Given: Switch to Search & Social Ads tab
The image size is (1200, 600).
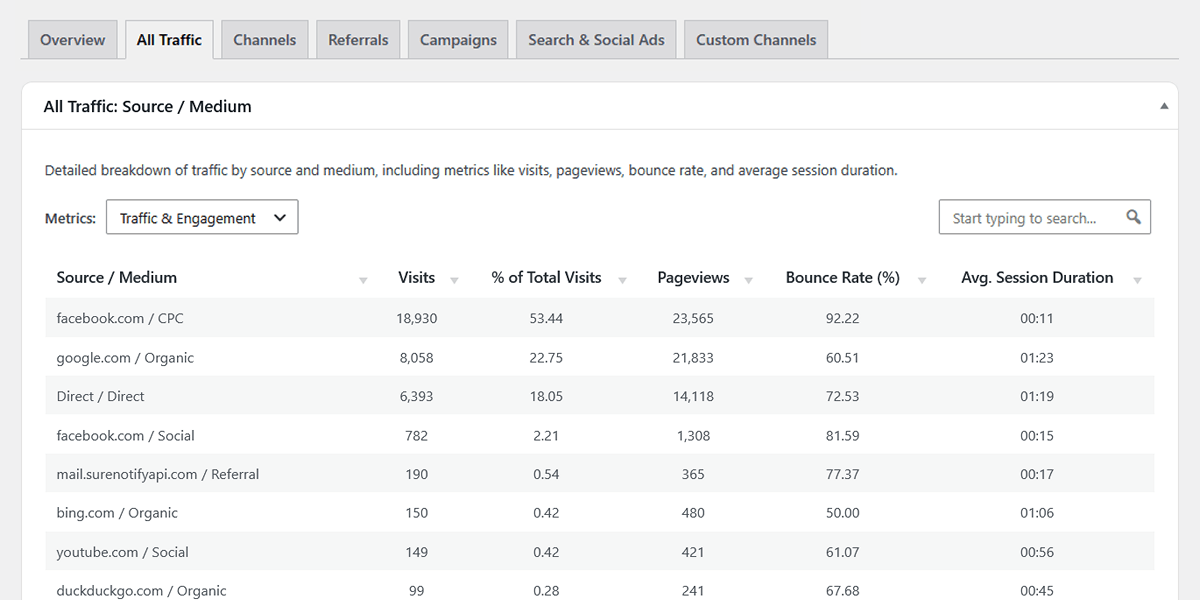Looking at the screenshot, I should (x=596, y=40).
